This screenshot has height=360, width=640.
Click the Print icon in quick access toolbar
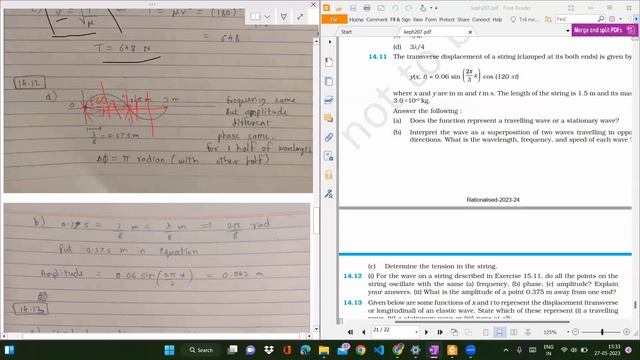click(x=367, y=8)
